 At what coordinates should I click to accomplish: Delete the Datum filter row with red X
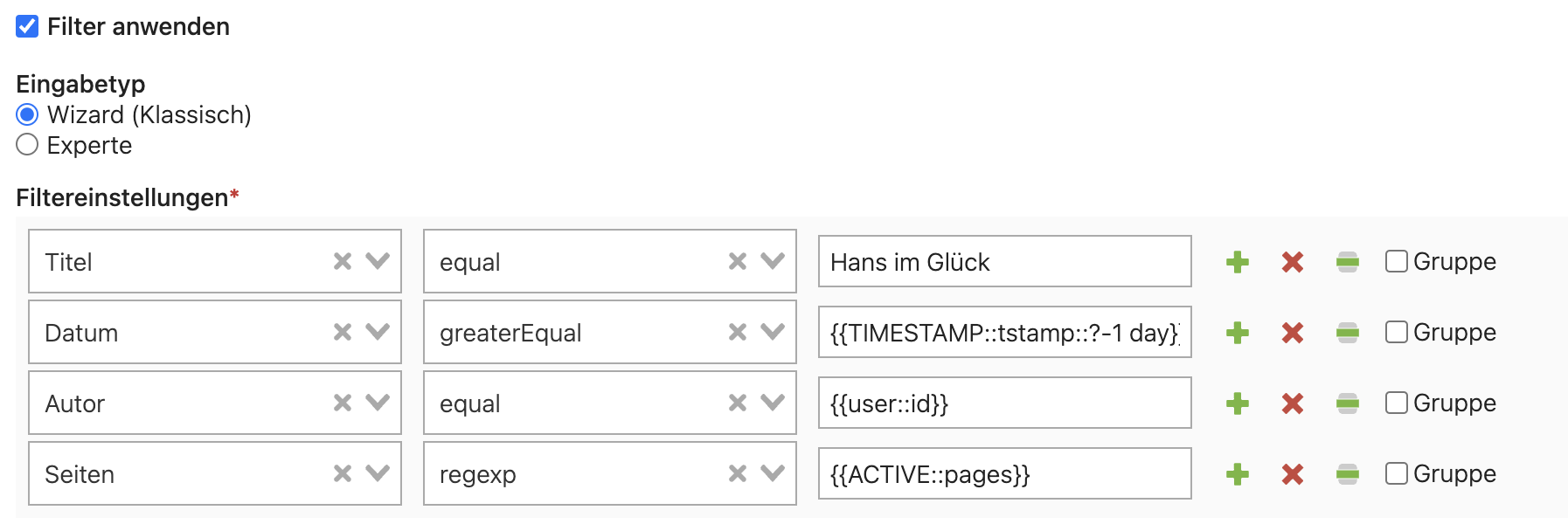1292,333
